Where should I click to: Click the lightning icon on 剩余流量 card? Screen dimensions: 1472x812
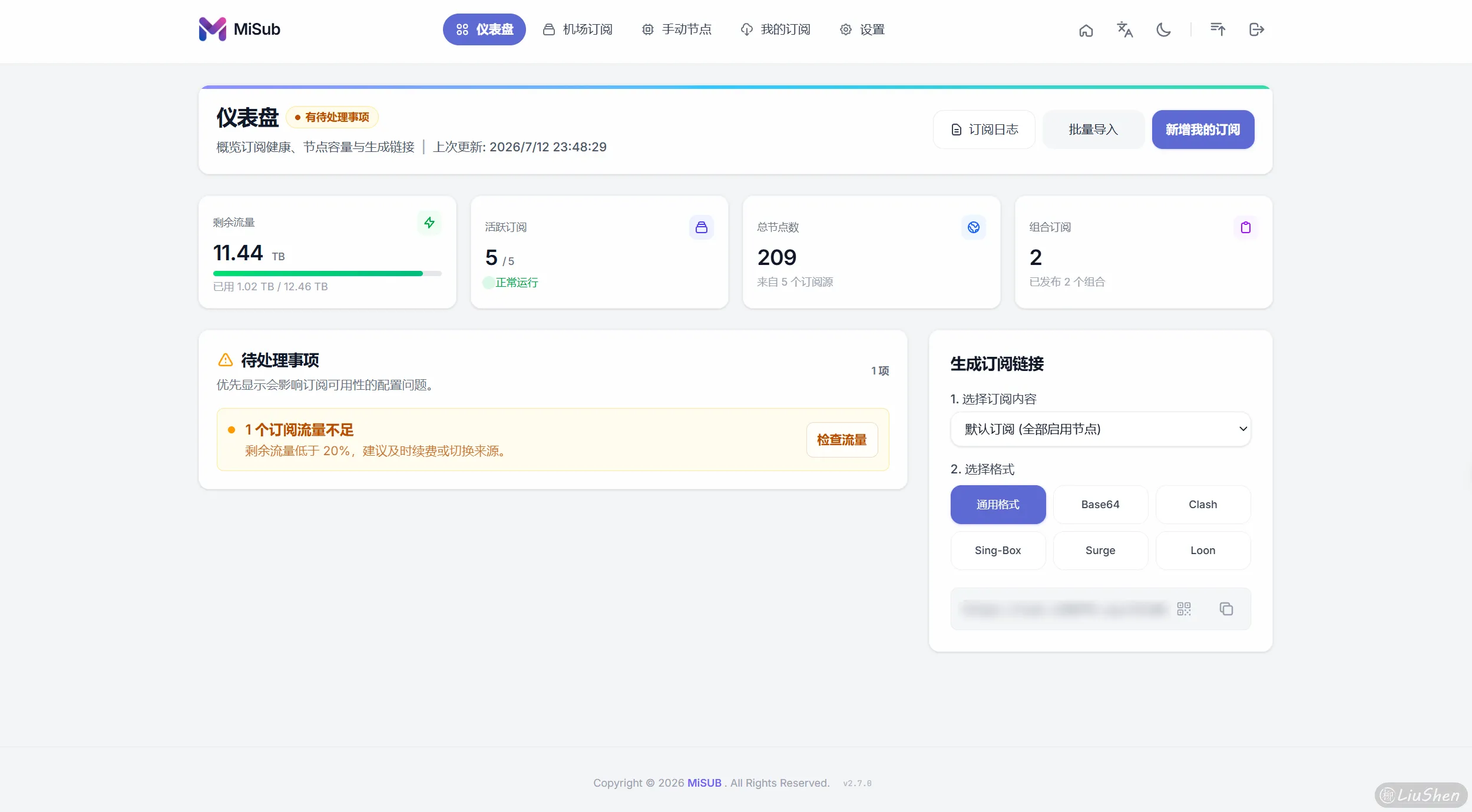(429, 223)
